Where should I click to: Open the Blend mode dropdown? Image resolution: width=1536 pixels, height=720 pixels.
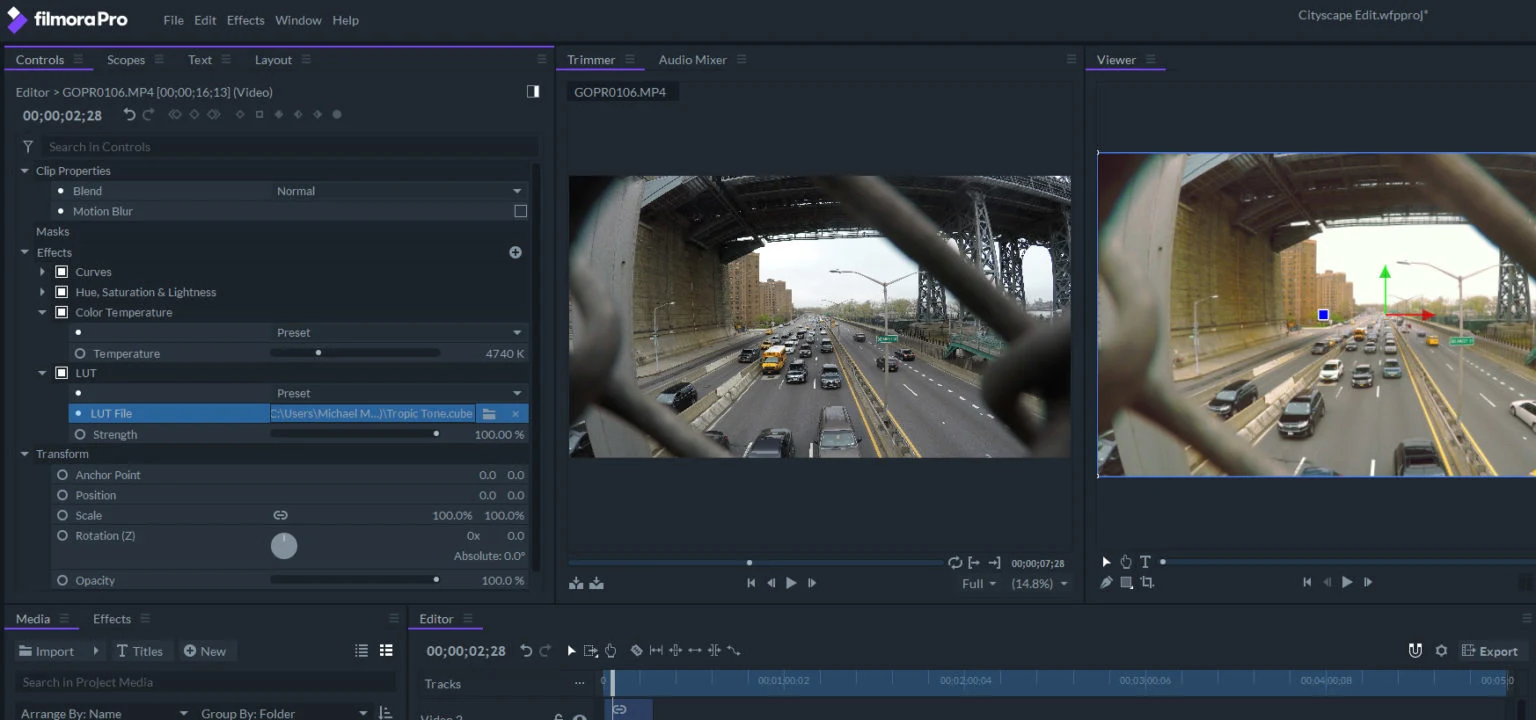pos(400,191)
